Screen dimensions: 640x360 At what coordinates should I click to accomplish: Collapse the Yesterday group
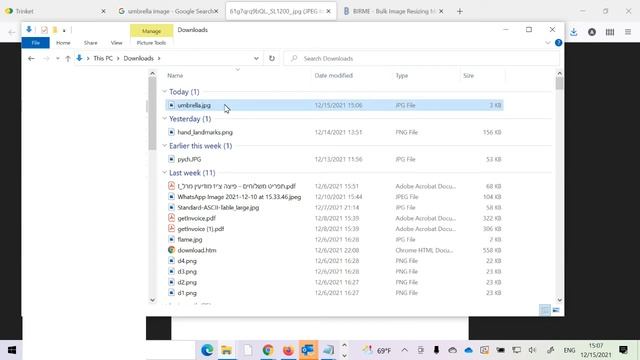pos(164,118)
